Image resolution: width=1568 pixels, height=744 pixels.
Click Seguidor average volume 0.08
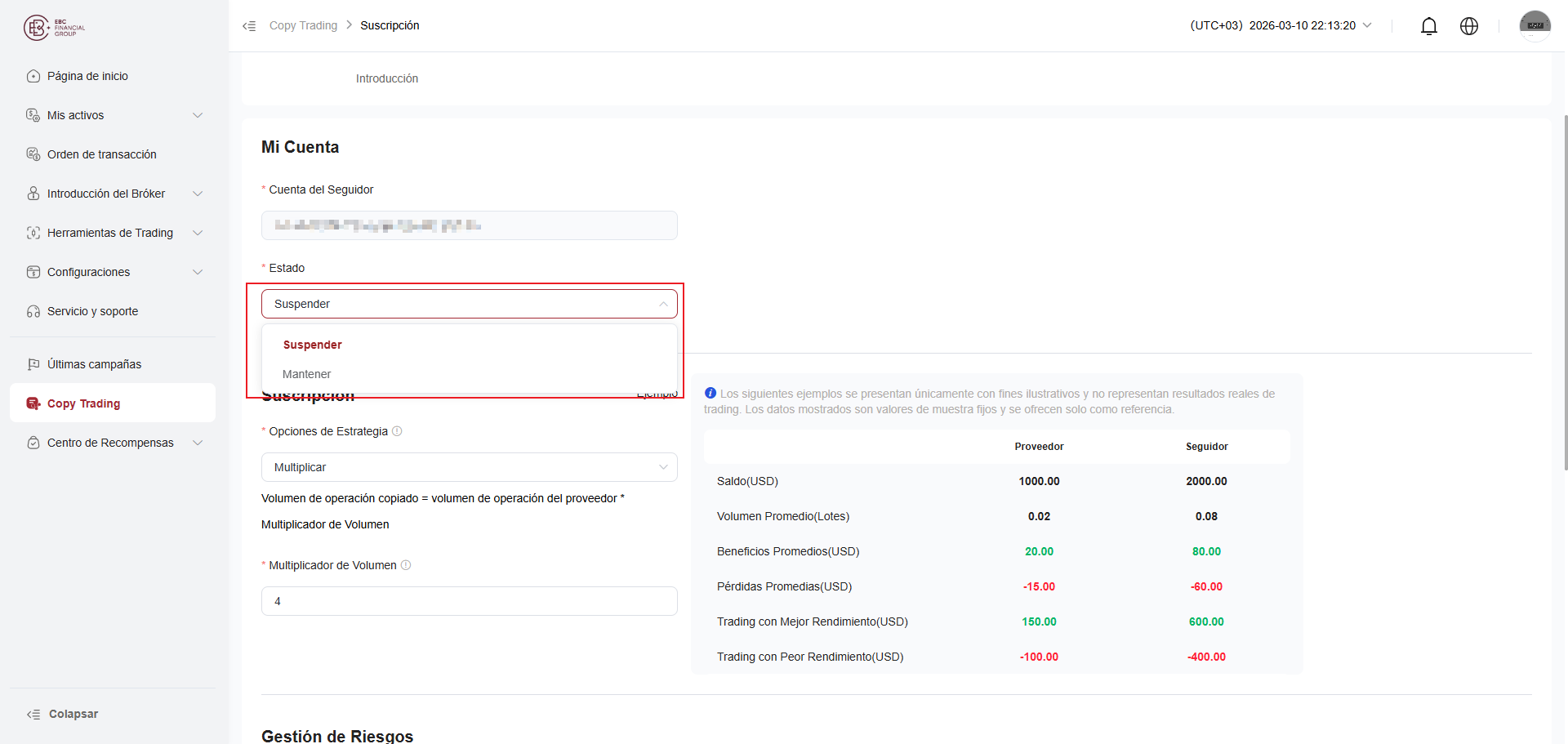coord(1206,516)
